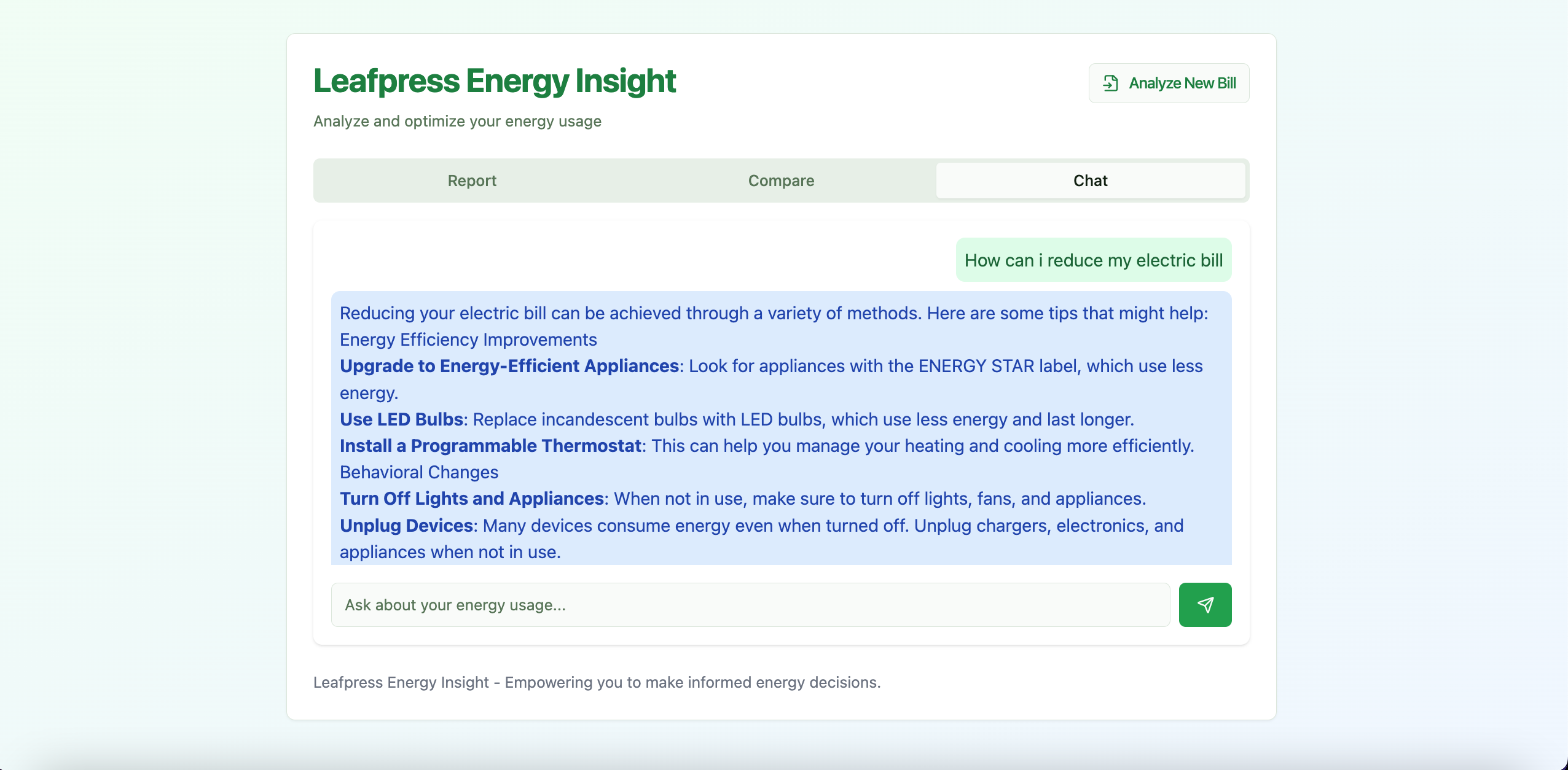Click the Behavioral Changes heading

pos(418,472)
